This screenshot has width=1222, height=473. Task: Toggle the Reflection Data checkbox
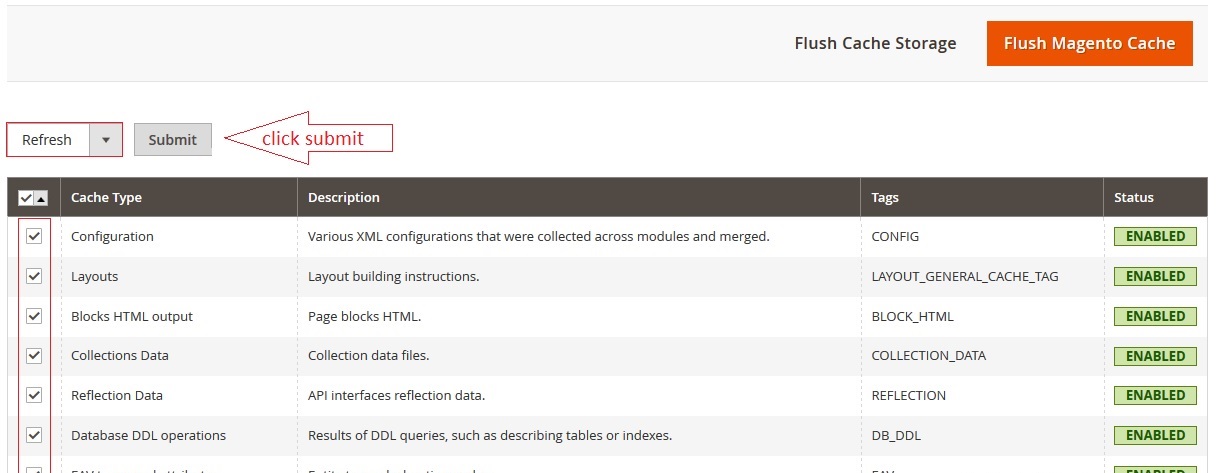(34, 395)
